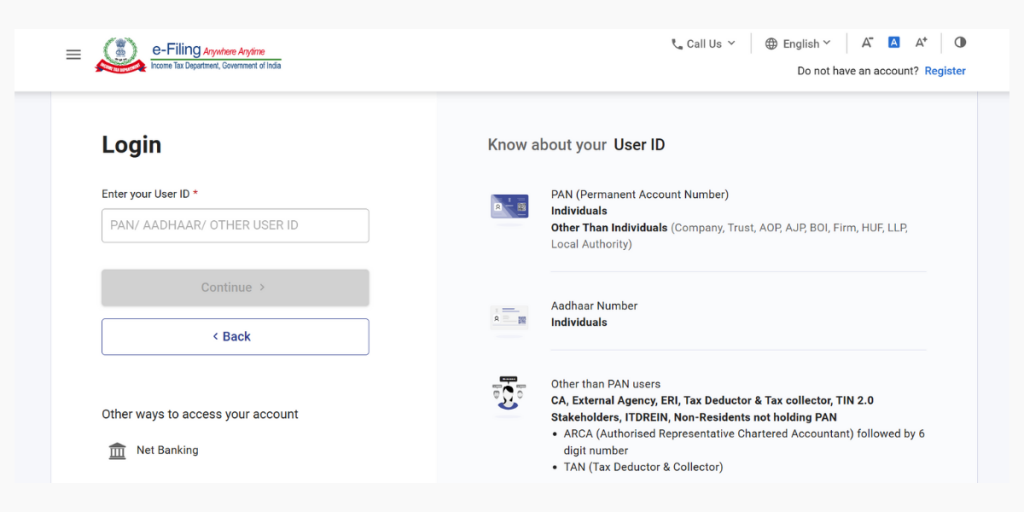
Task: Click the globe language icon
Action: (771, 44)
